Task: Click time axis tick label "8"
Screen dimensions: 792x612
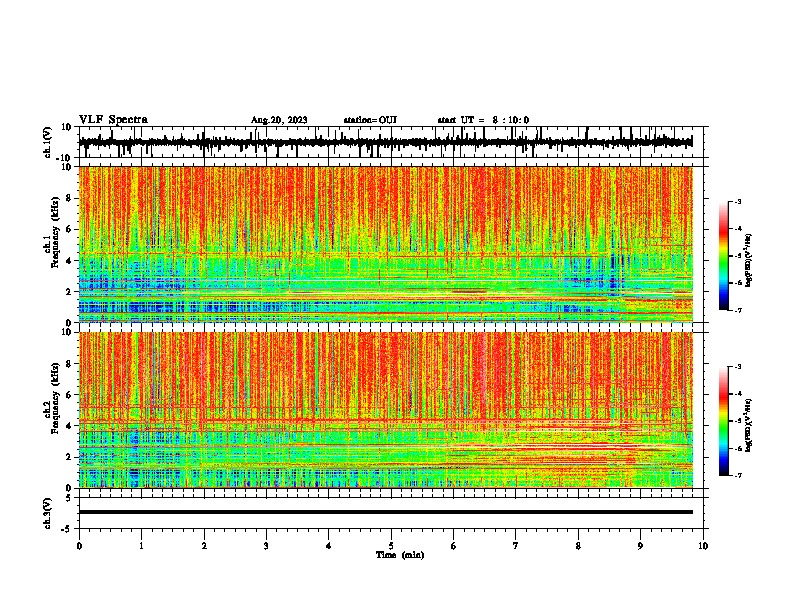Action: click(578, 546)
